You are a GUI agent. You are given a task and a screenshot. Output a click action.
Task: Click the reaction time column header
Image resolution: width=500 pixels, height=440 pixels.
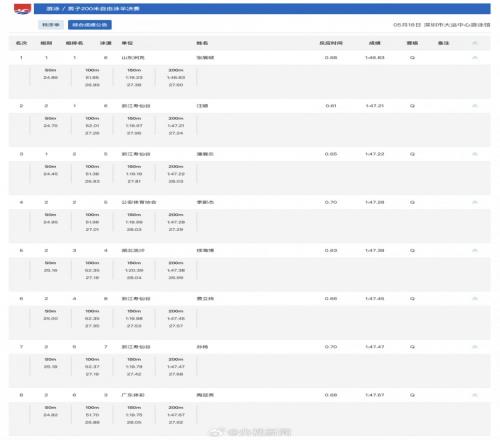(x=331, y=43)
